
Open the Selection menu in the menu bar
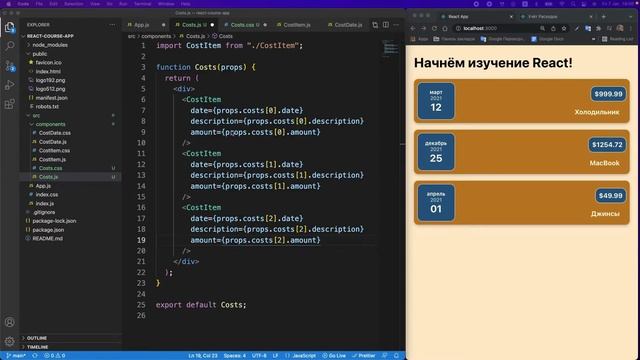(x=73, y=4)
